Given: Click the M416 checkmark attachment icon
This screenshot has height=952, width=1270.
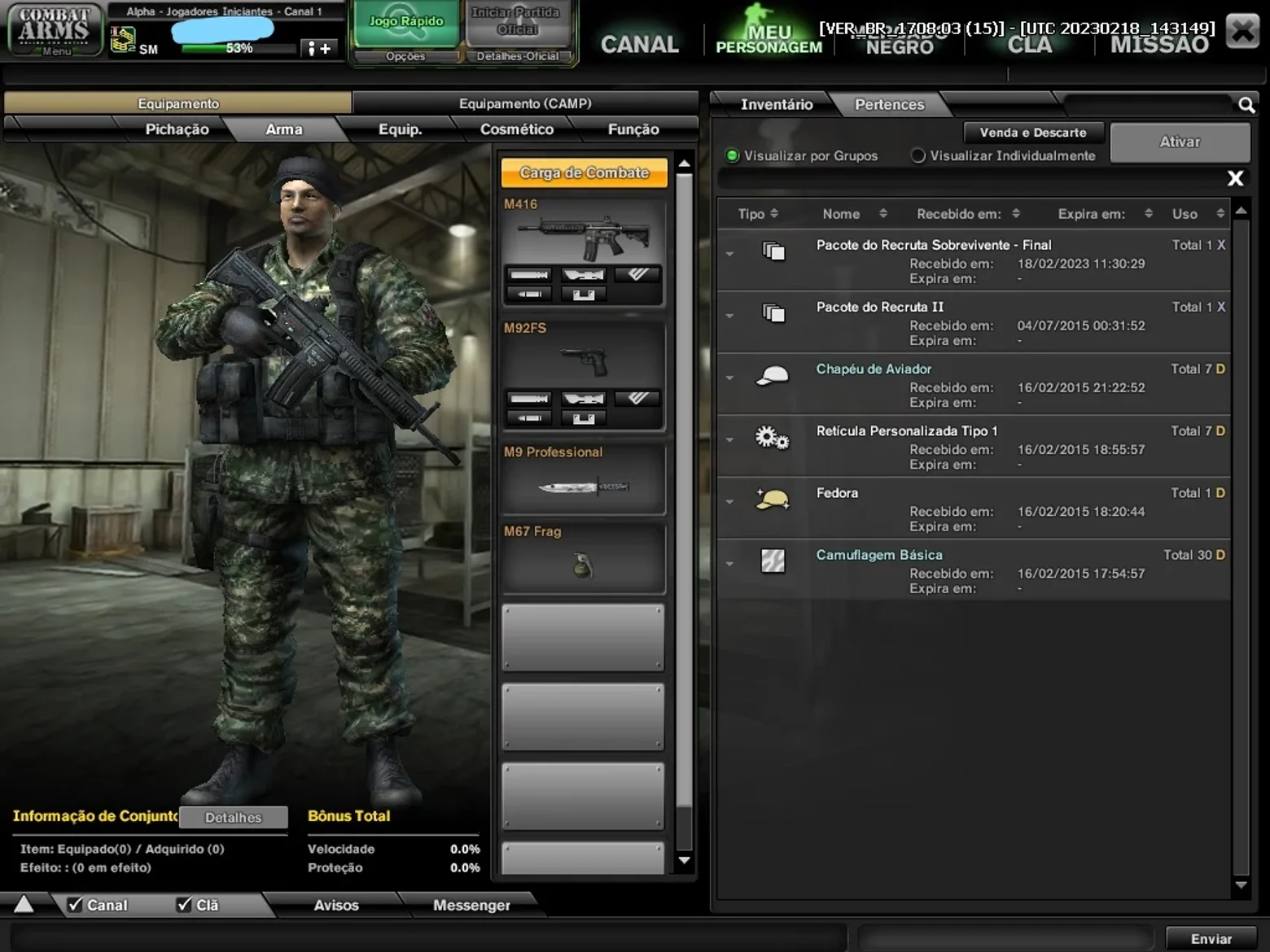Looking at the screenshot, I should tap(637, 275).
